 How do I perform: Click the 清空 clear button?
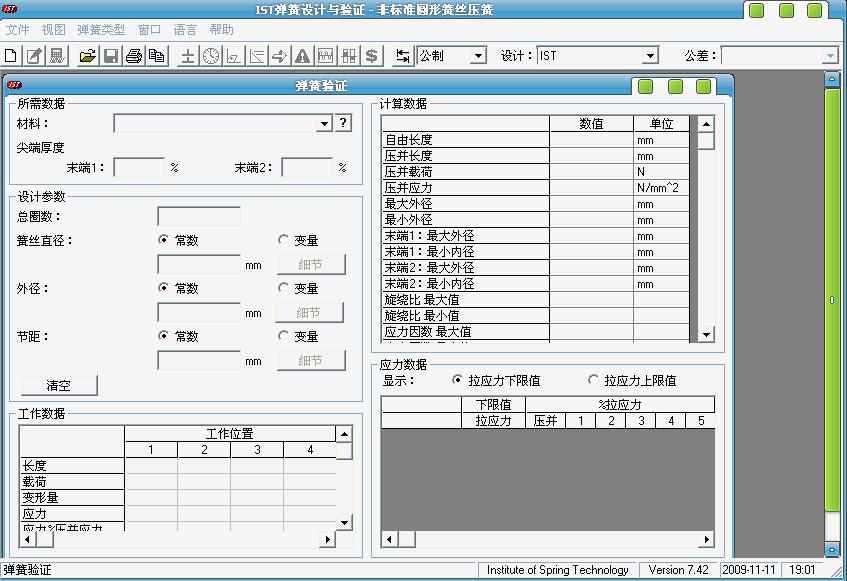click(59, 386)
